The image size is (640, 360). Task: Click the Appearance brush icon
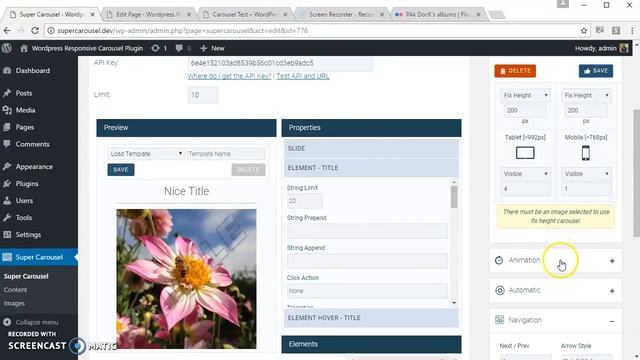point(7,167)
